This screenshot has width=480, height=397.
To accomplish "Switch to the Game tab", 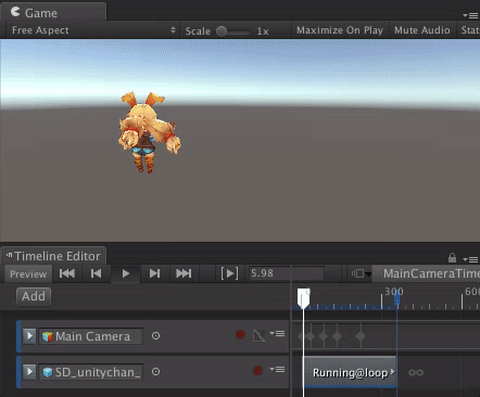I will click(x=53, y=12).
